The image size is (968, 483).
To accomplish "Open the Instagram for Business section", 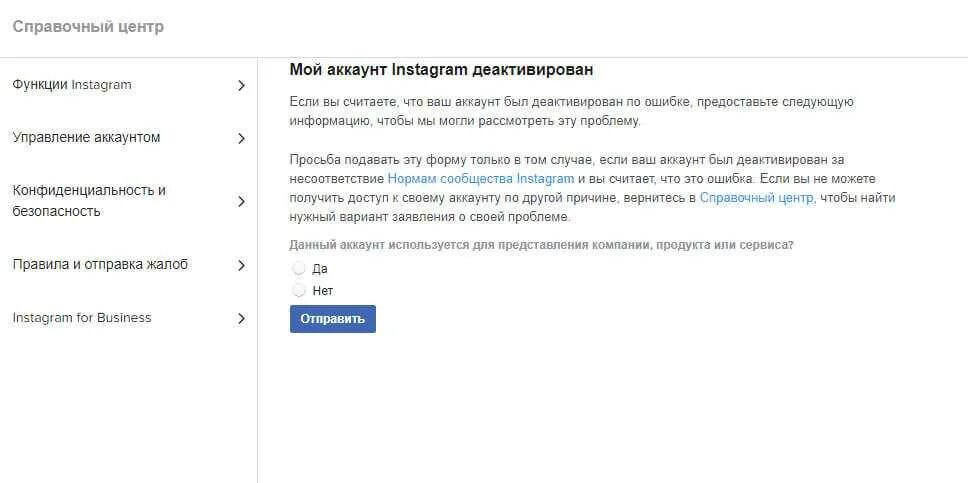I will click(x=81, y=318).
